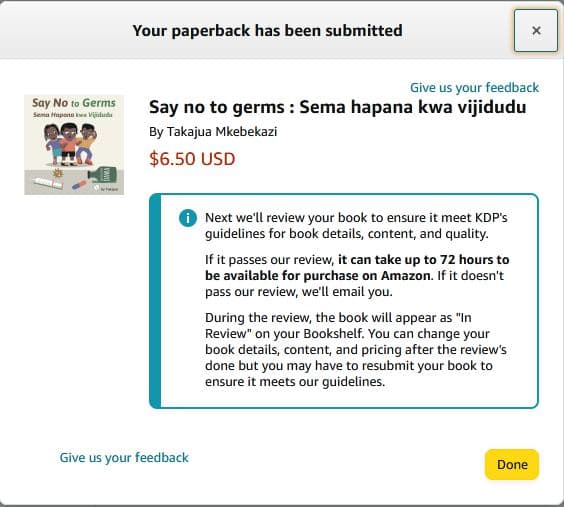The height and width of the screenshot is (507, 564).
Task: Open bottom Give us your feedback link
Action: click(124, 457)
